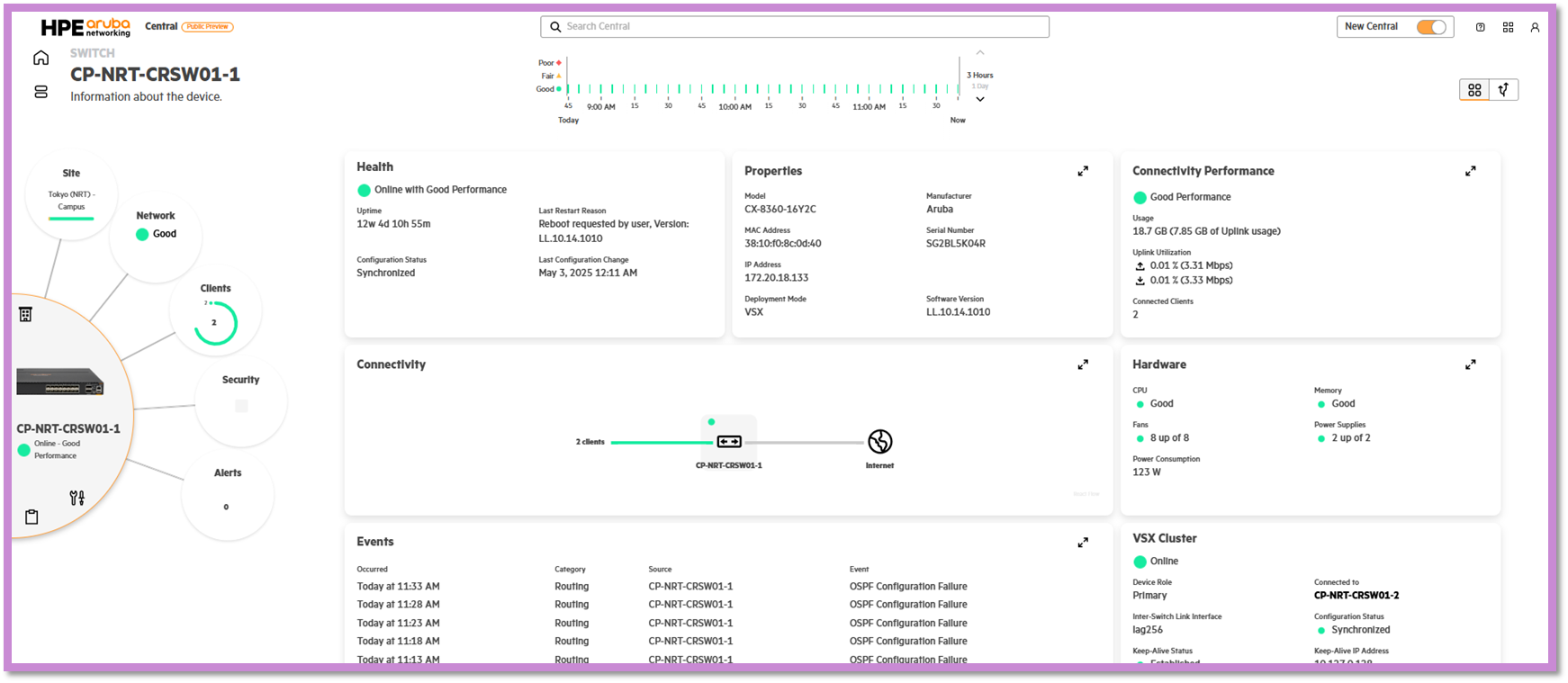The image size is (1568, 683).
Task: Open the CP-NRT-CRSW01-2 peer link
Action: pyautogui.click(x=1356, y=596)
